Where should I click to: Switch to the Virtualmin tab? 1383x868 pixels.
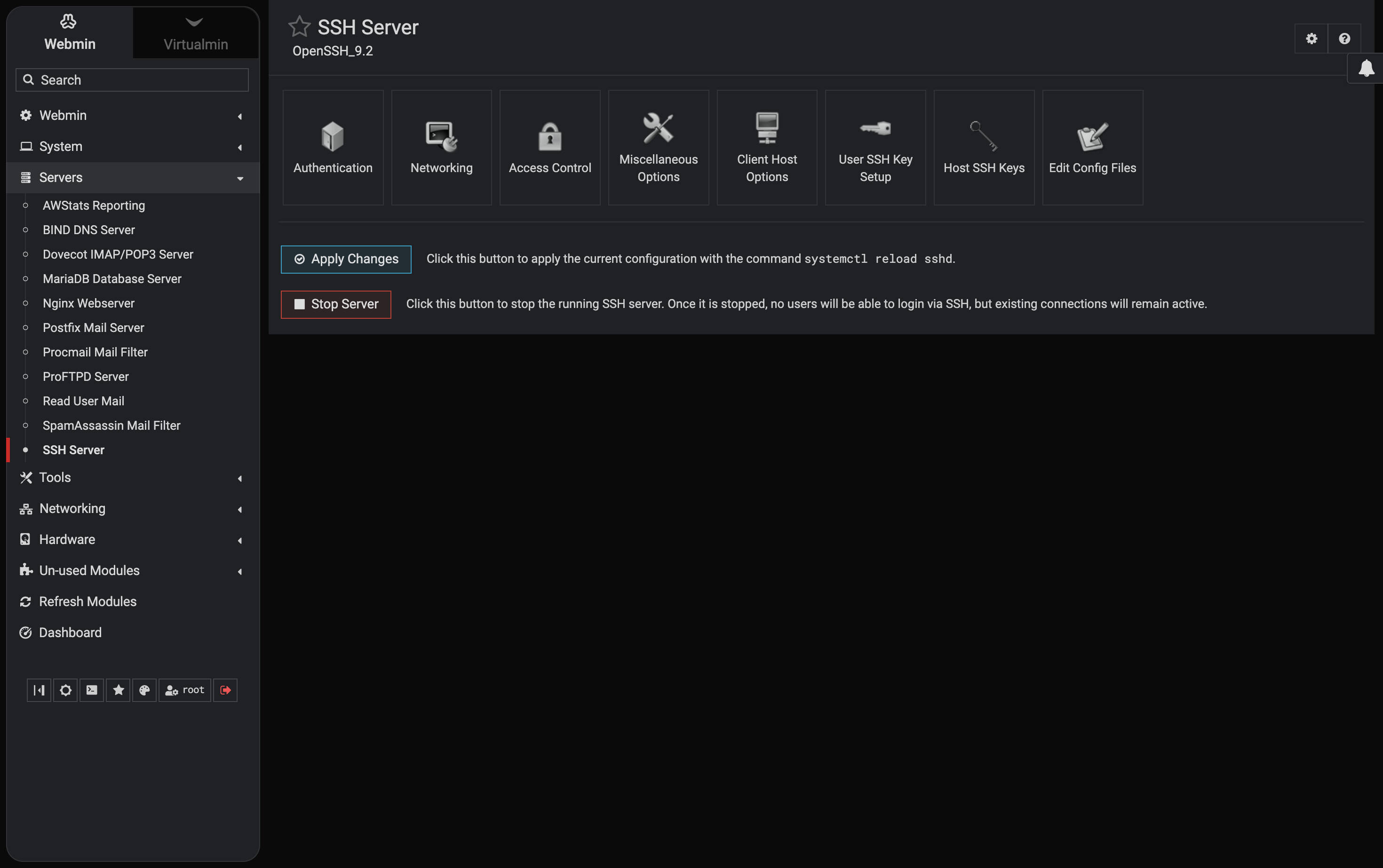click(195, 33)
